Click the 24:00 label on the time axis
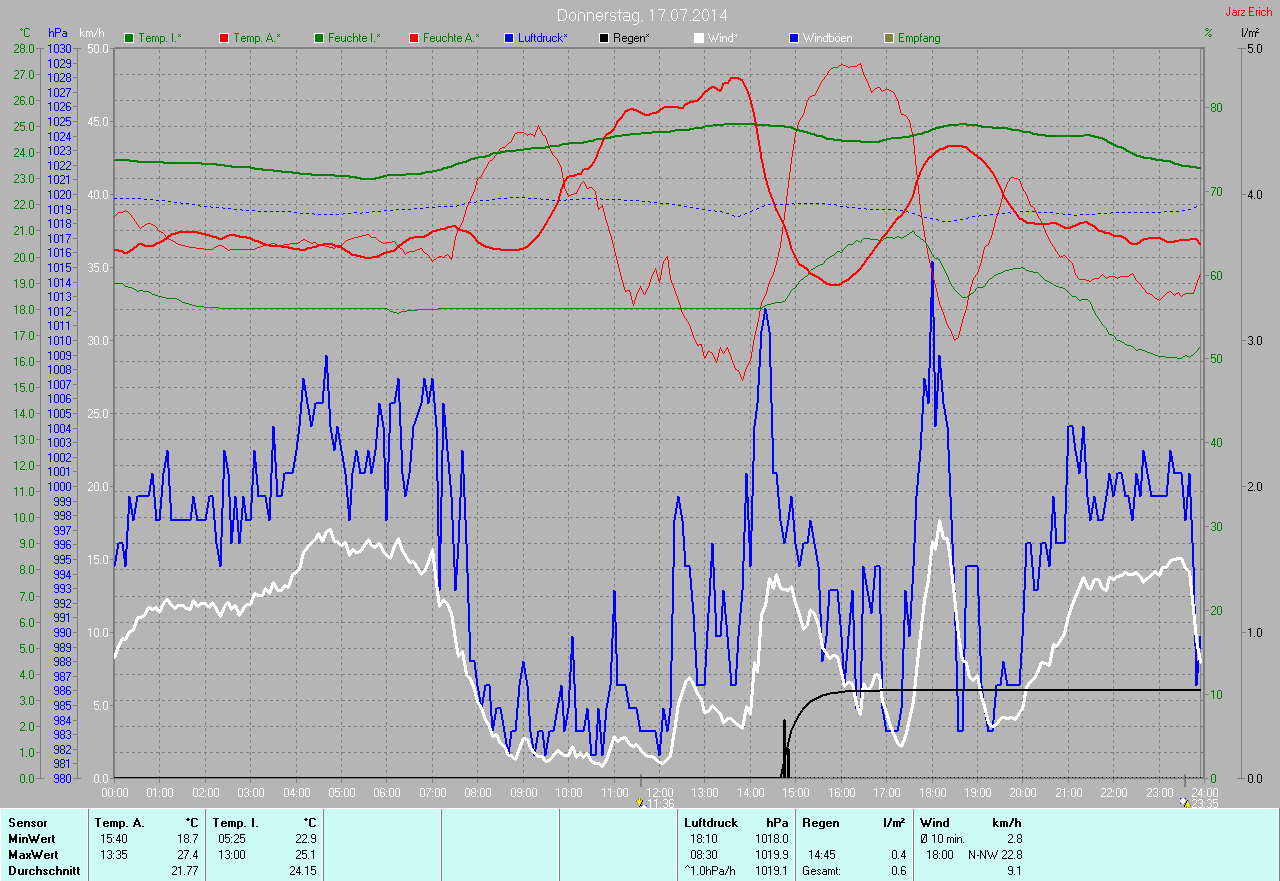Image resolution: width=1280 pixels, height=881 pixels. (x=1205, y=792)
